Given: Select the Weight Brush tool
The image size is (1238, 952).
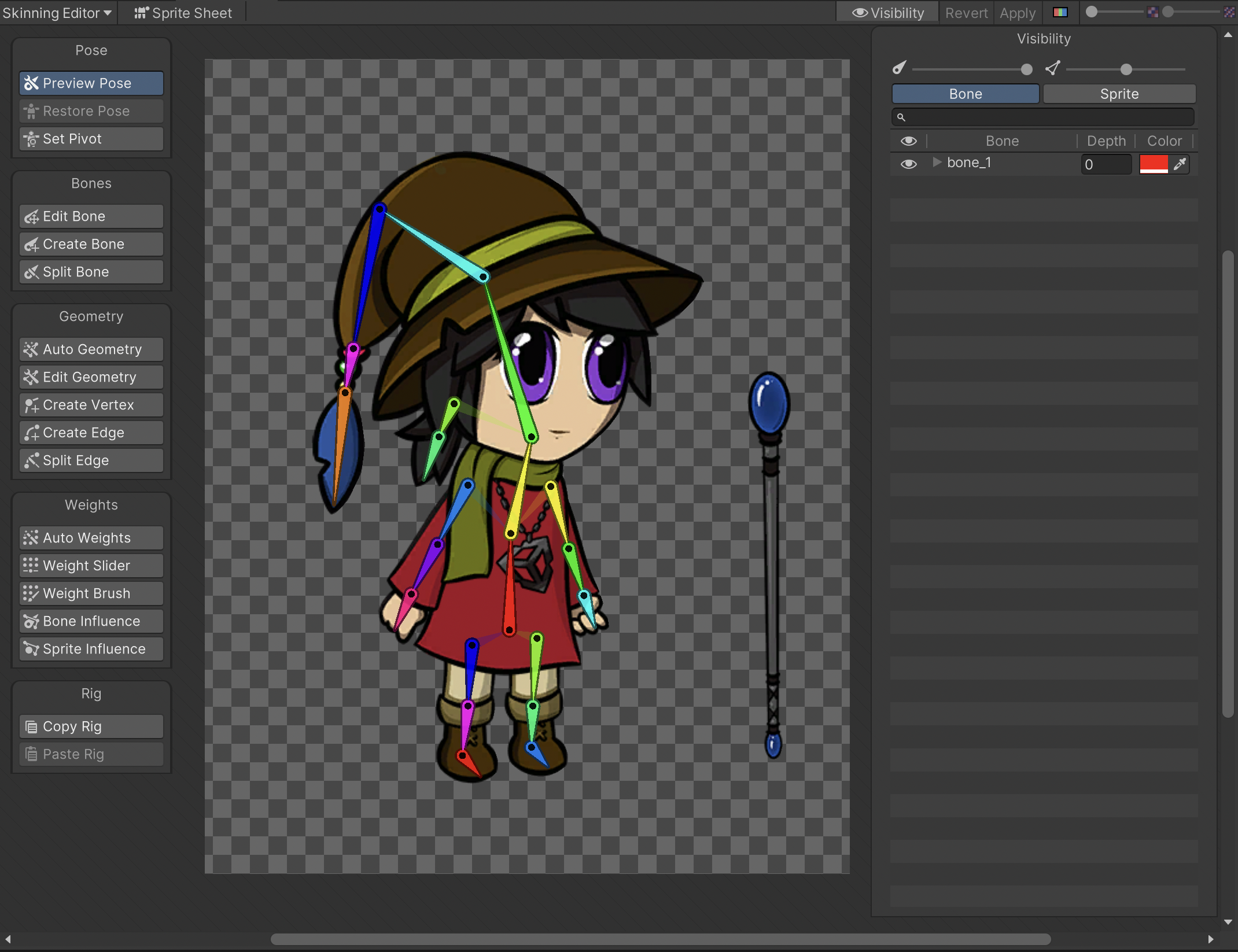Looking at the screenshot, I should [86, 593].
